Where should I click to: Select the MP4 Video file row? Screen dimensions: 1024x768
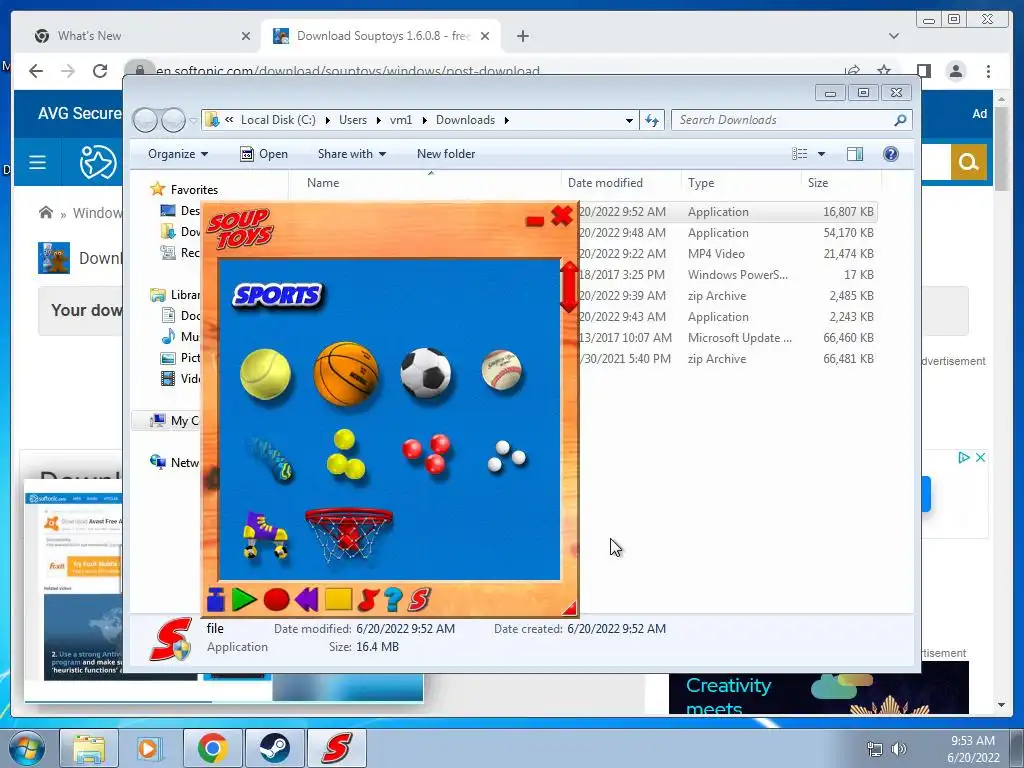pos(726,253)
